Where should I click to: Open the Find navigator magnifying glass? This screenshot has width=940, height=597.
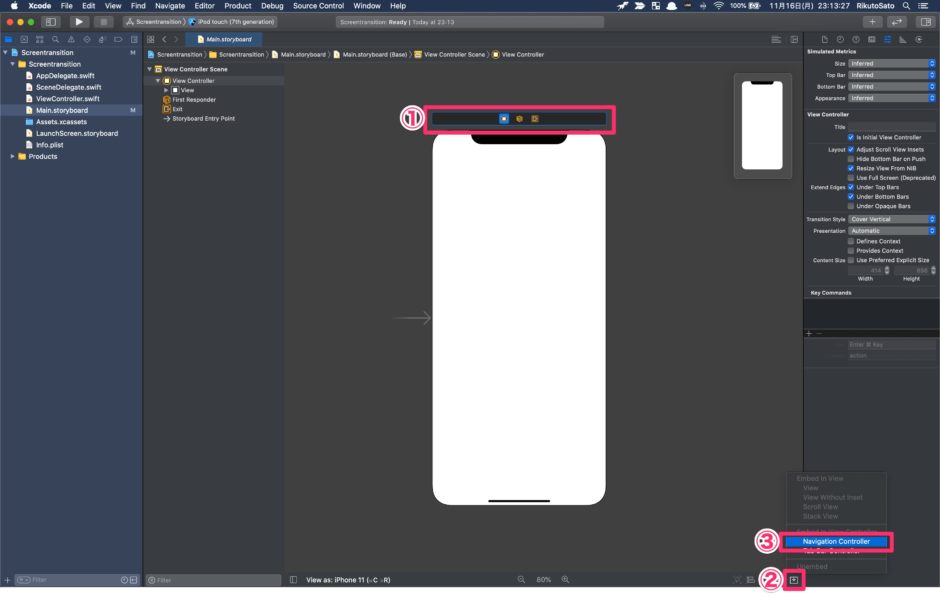click(55, 39)
